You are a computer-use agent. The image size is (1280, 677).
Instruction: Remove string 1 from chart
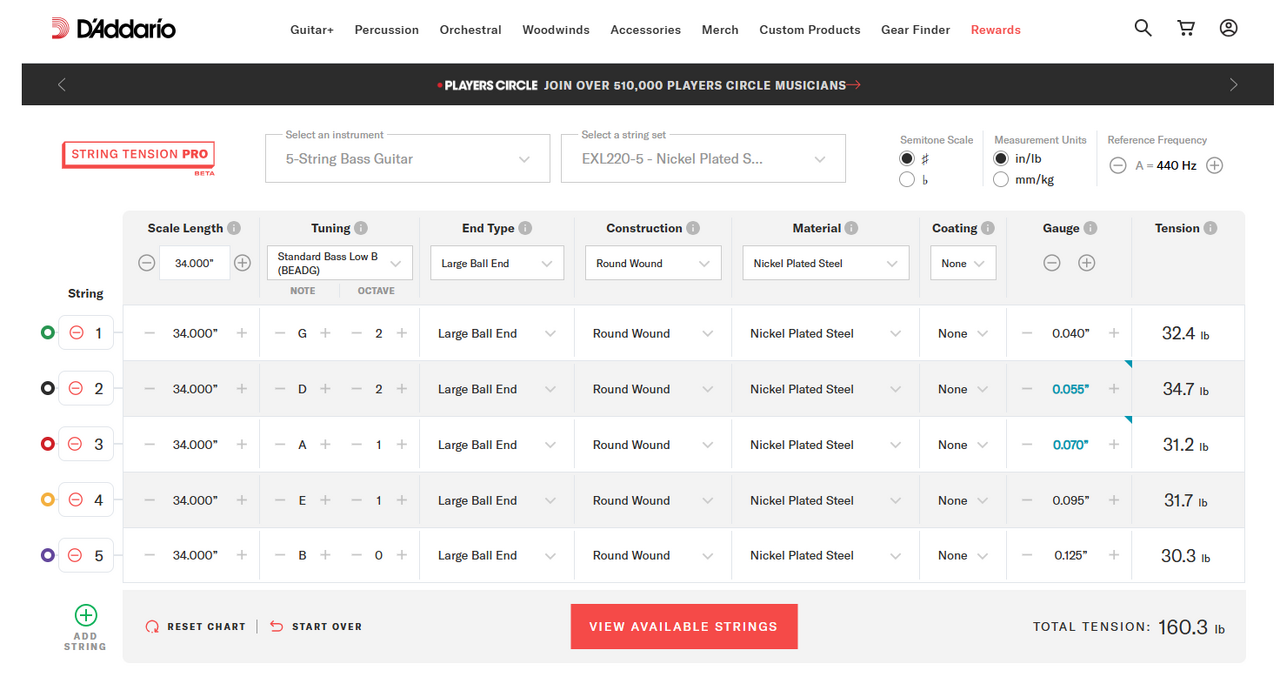coord(76,333)
